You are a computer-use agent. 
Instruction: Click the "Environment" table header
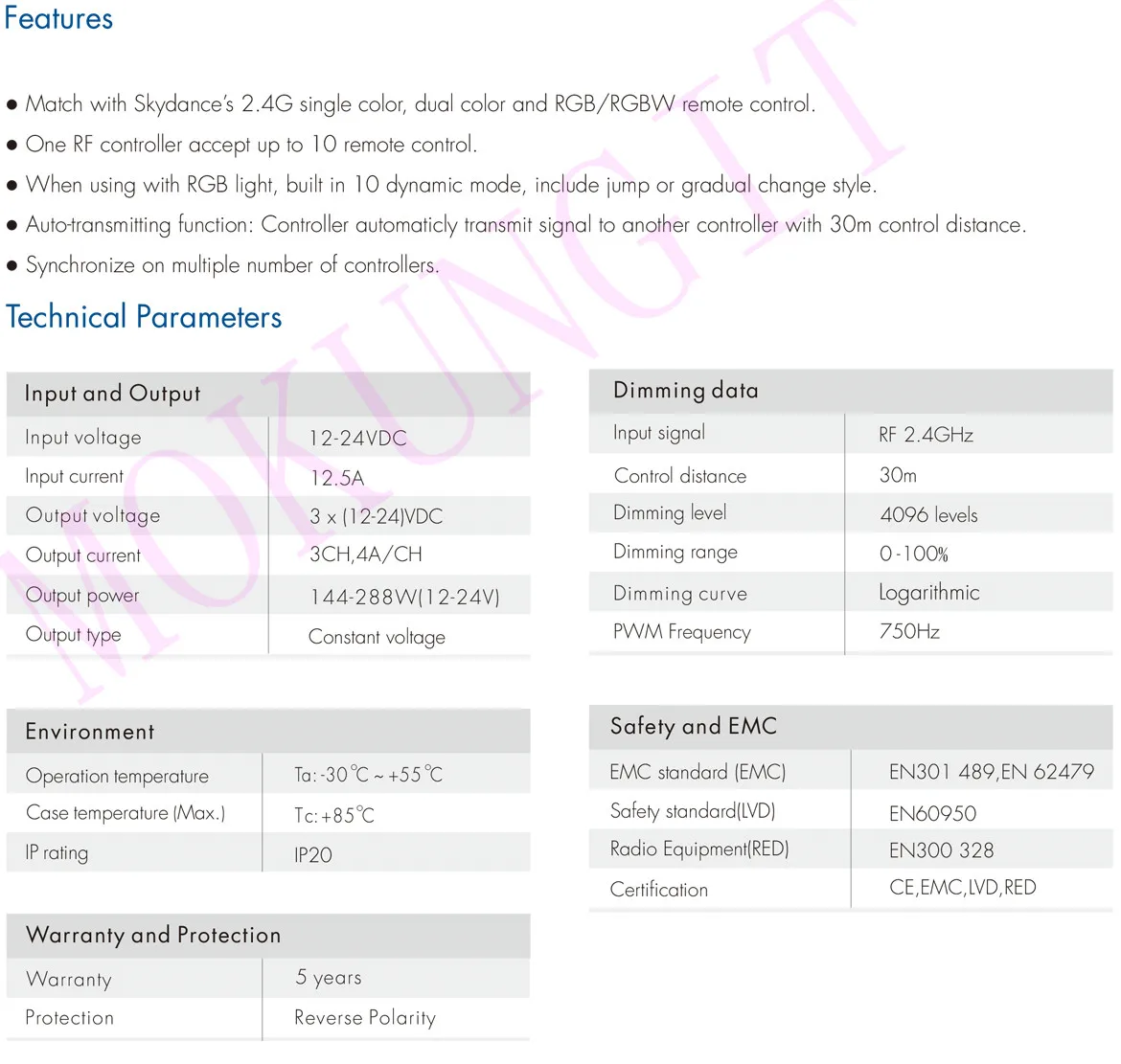point(268,732)
